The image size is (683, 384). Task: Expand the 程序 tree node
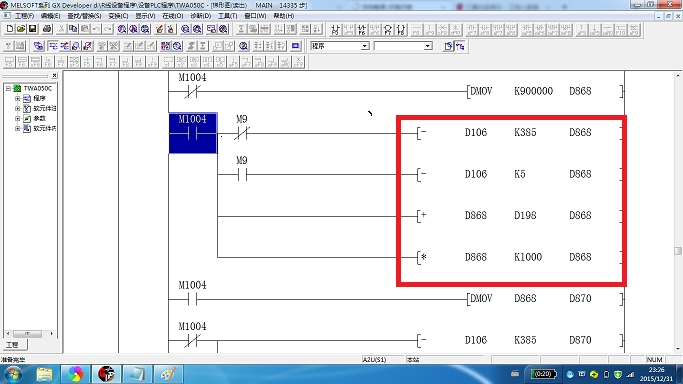coord(17,98)
